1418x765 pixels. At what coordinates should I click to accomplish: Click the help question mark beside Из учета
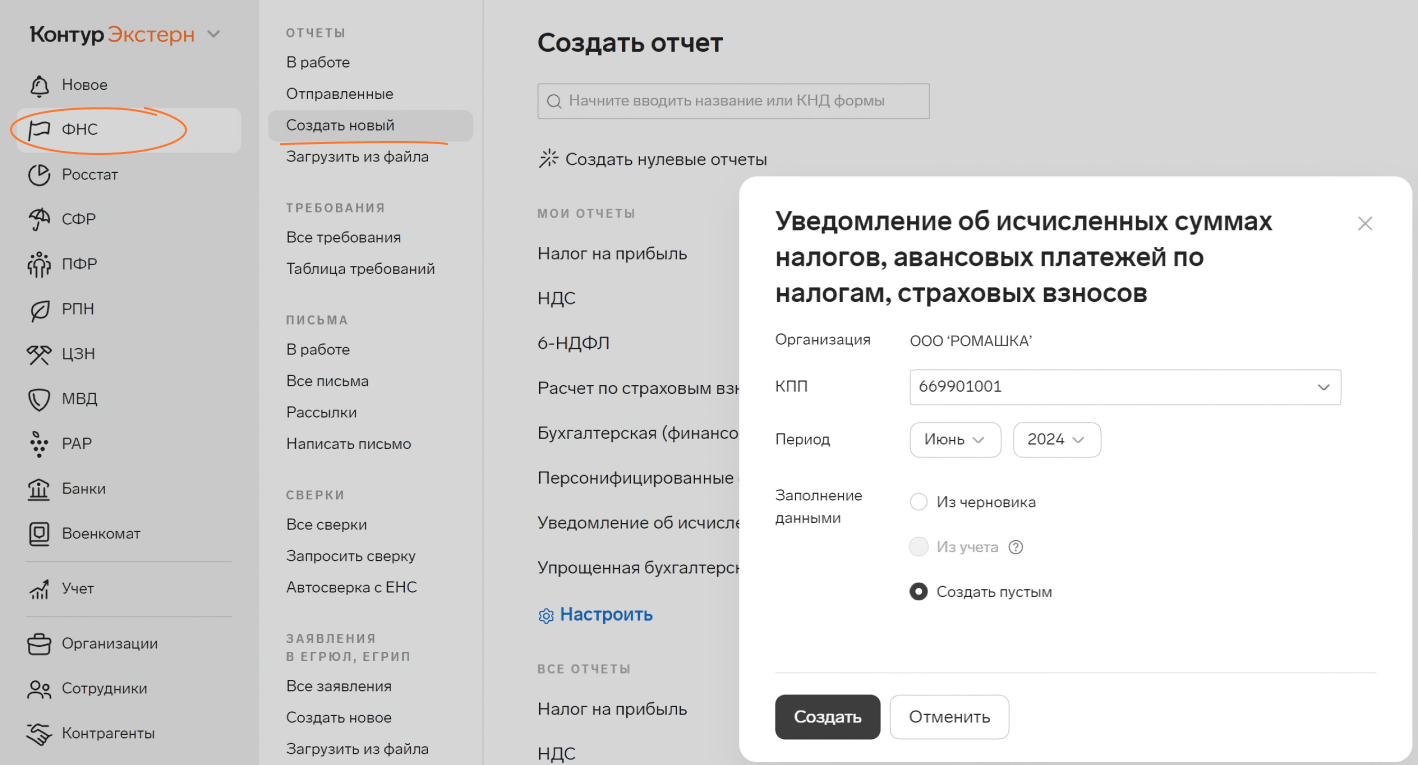pyautogui.click(x=1016, y=547)
